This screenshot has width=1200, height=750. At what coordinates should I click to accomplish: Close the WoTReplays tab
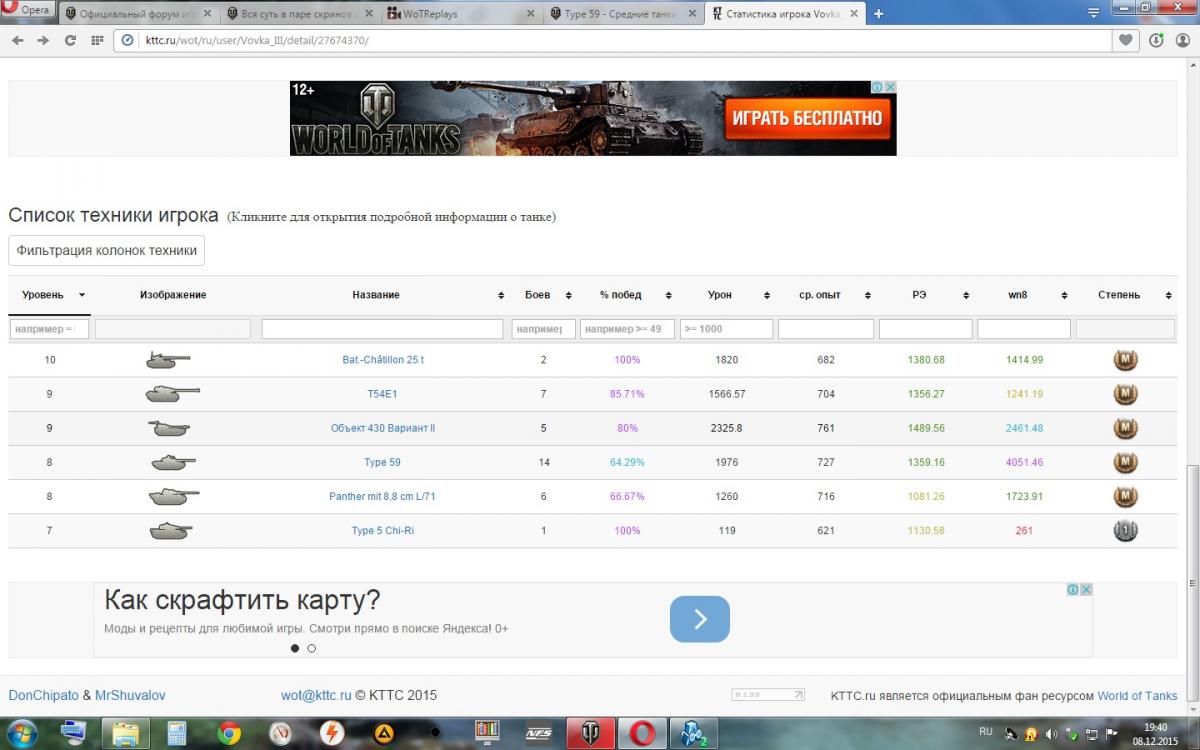click(529, 14)
